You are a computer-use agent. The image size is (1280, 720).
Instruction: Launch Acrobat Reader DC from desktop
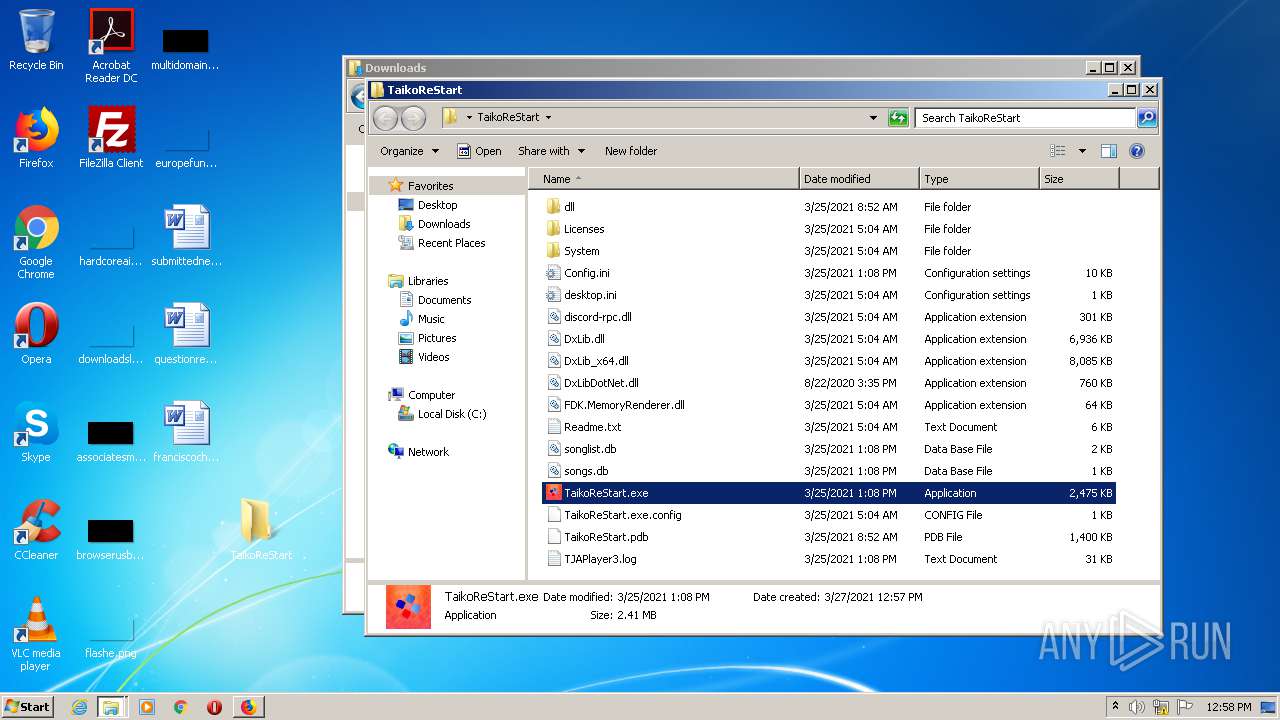click(111, 45)
